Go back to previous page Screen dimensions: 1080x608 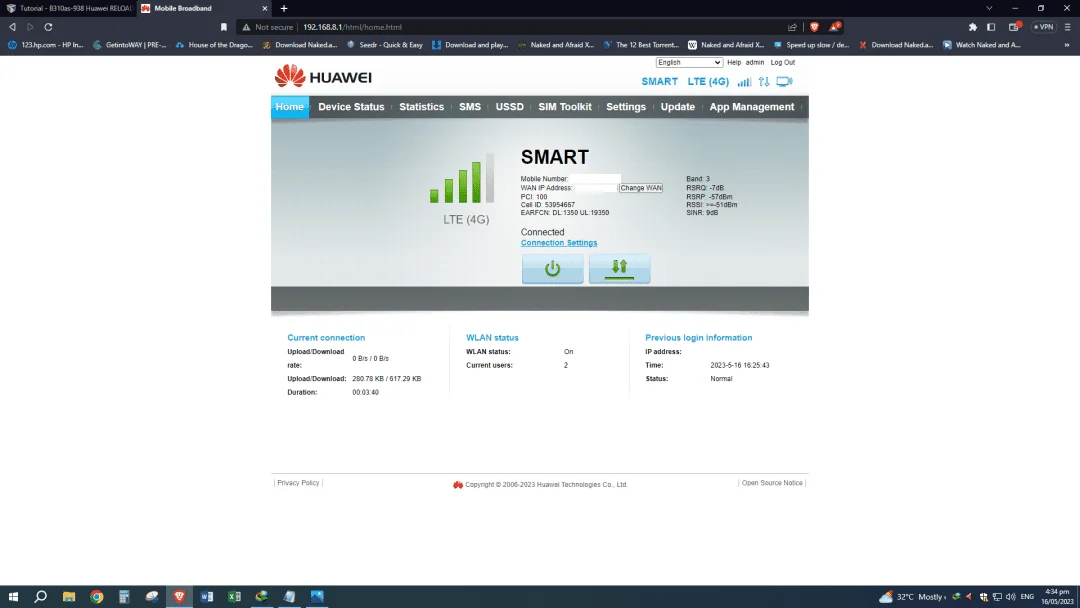pos(12,27)
